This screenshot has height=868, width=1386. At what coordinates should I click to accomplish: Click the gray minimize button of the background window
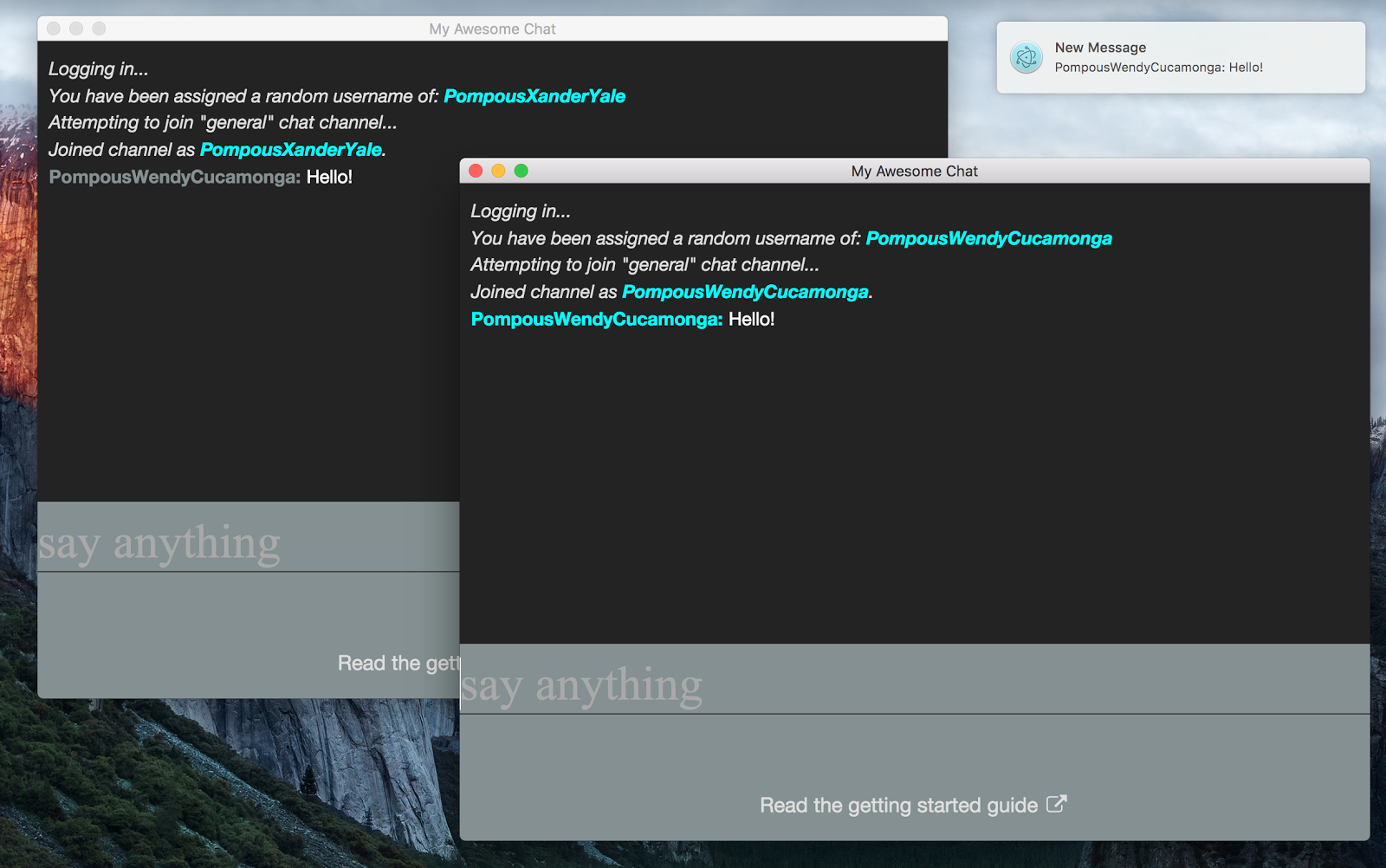pyautogui.click(x=76, y=29)
